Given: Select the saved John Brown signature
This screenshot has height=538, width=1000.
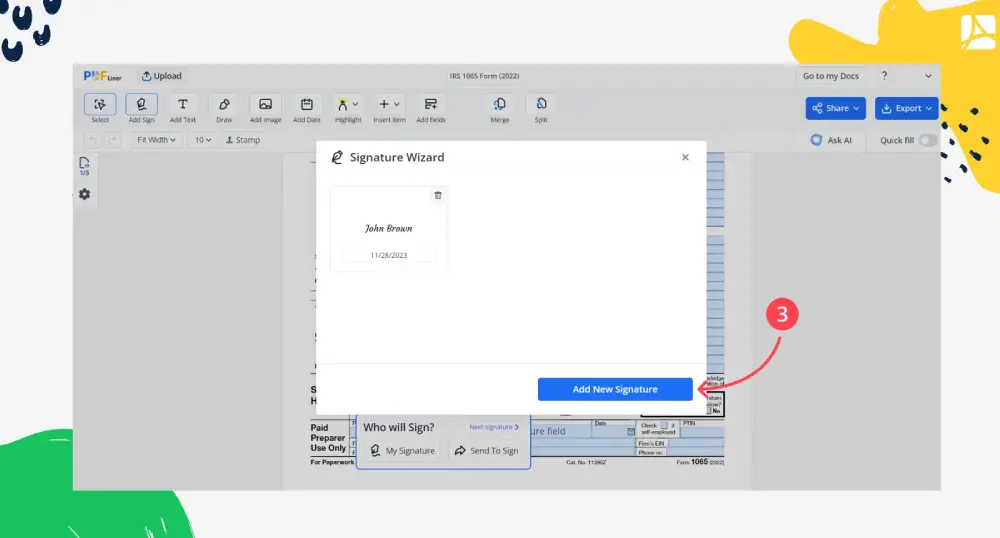Looking at the screenshot, I should [388, 229].
